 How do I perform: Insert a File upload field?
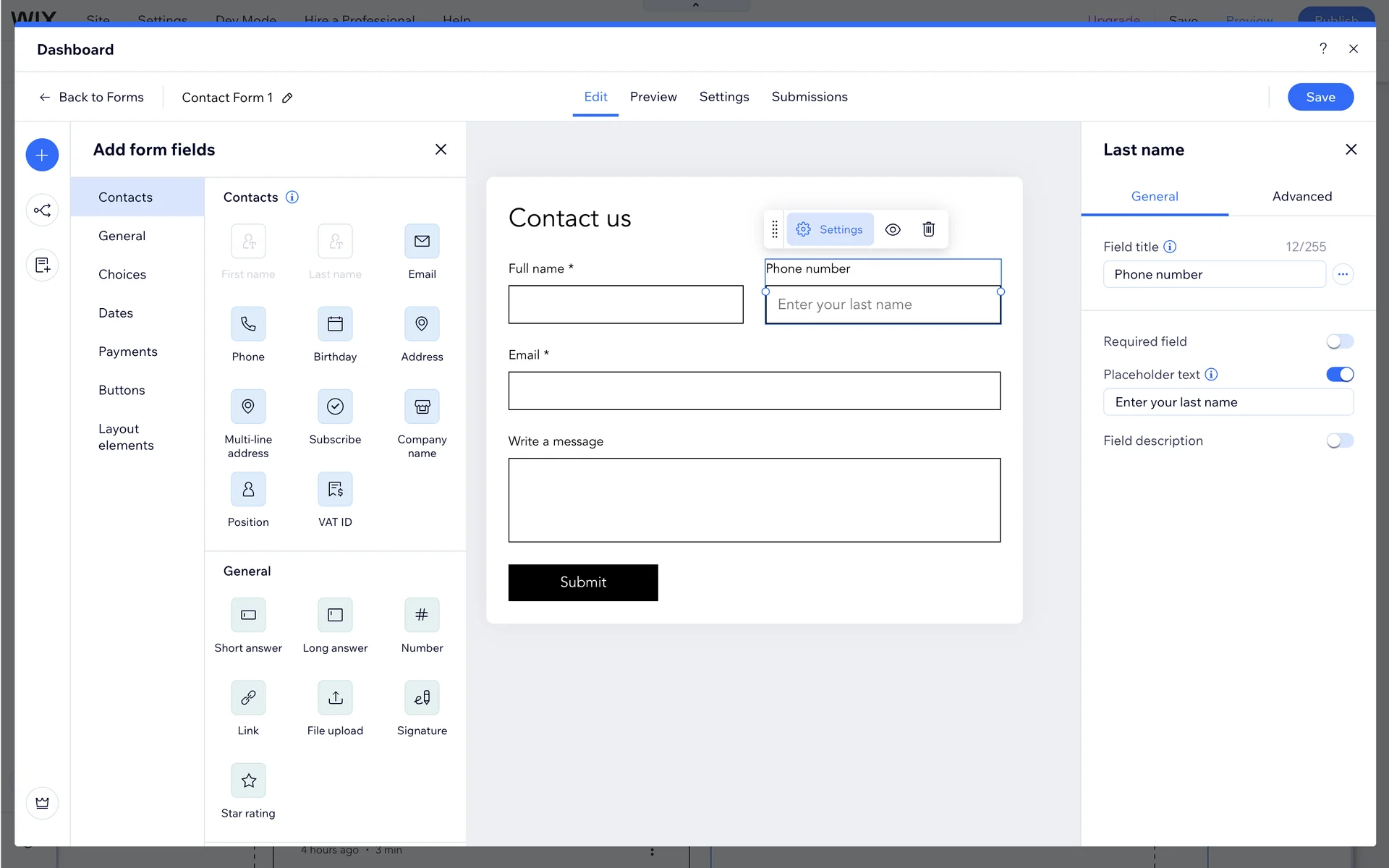(x=335, y=698)
